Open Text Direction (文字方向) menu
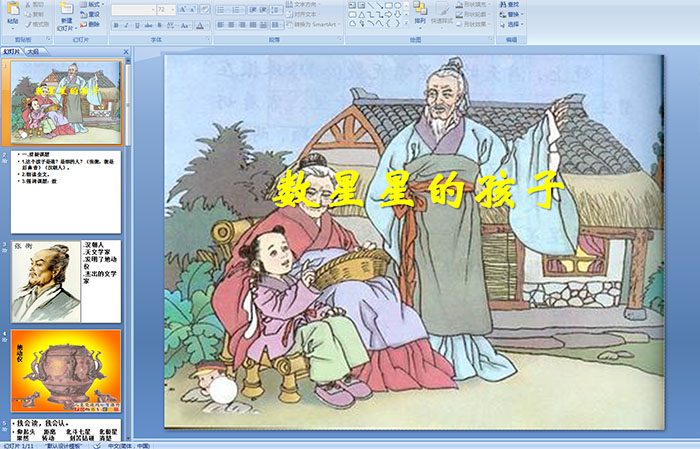Viewport: 700px width, 449px height. (303, 4)
